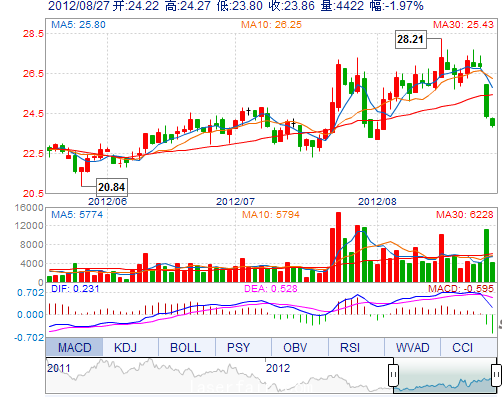The image size is (502, 397).
Task: Click the left range slider handle
Action: click(393, 375)
